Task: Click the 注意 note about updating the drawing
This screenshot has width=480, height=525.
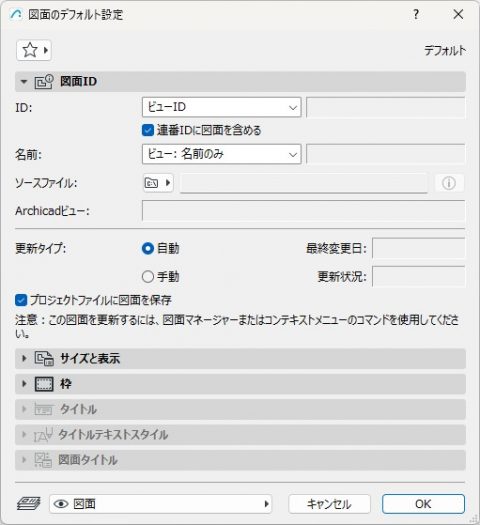Action: tap(237, 326)
